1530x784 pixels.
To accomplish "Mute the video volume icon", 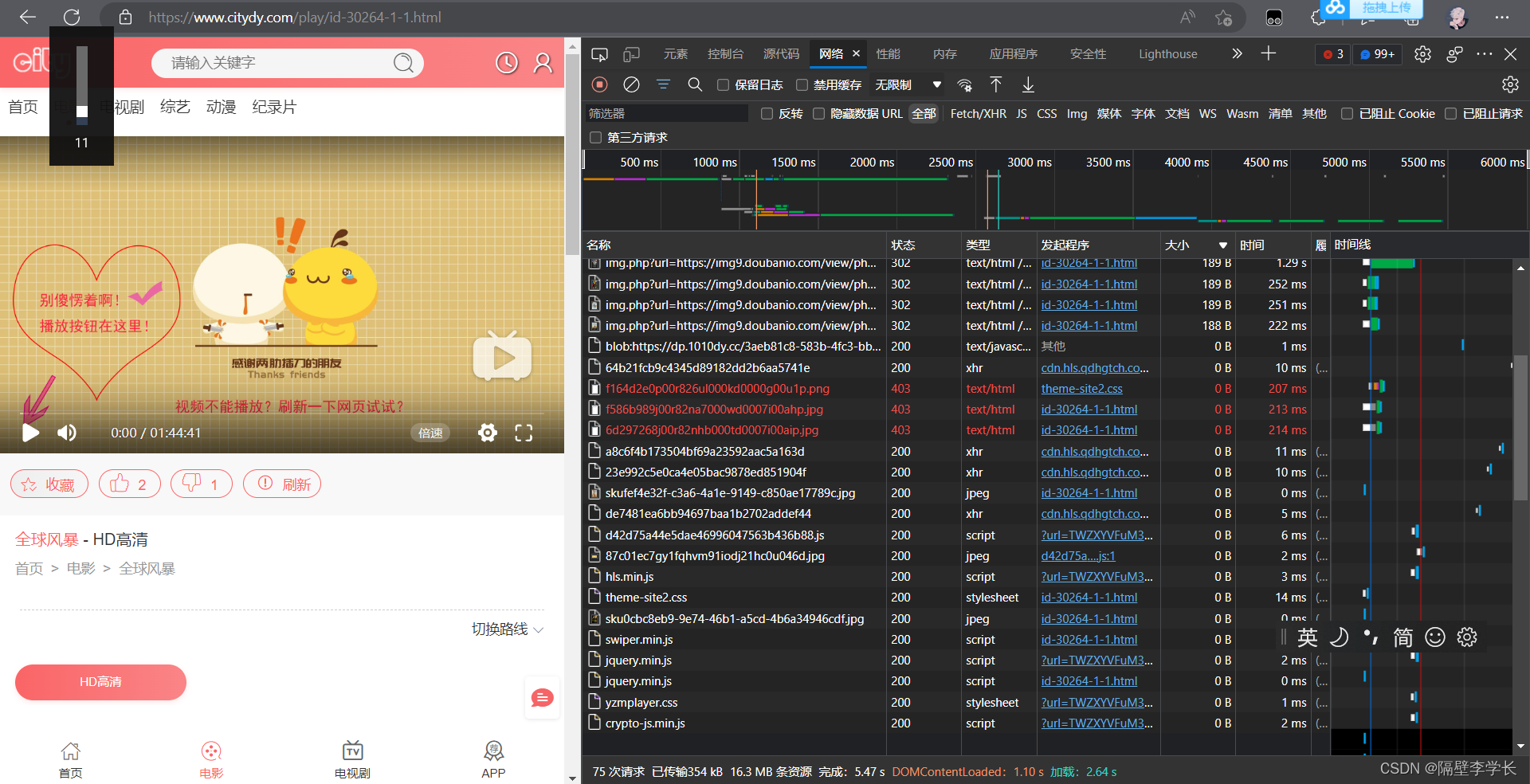I will coord(67,433).
